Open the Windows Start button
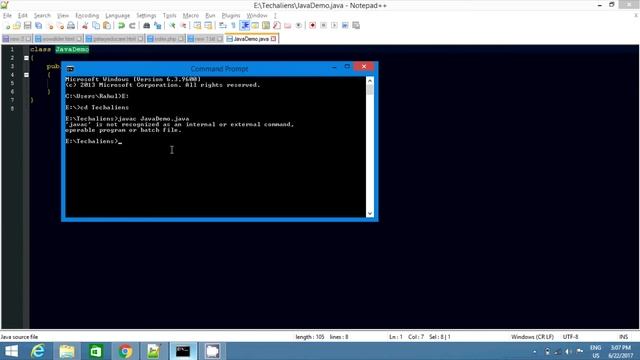Viewport: 640px width, 360px height. pos(11,351)
